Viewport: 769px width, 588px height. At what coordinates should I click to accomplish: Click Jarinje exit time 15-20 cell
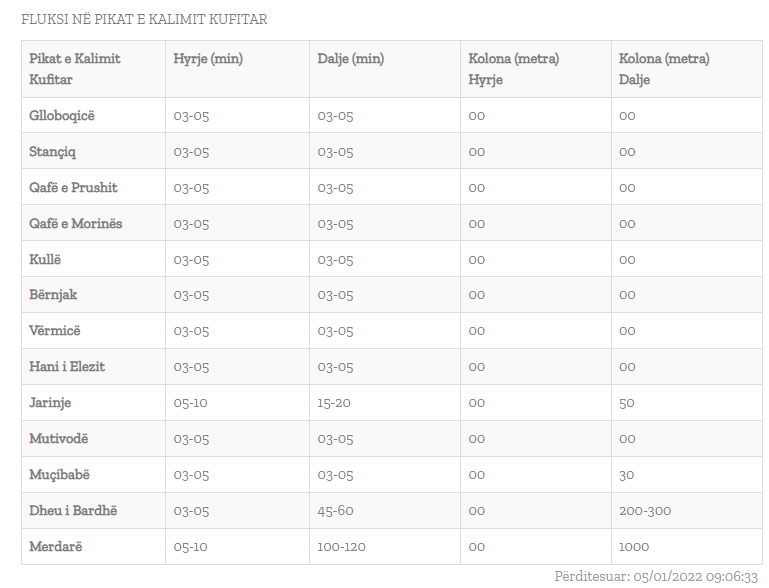tap(334, 403)
